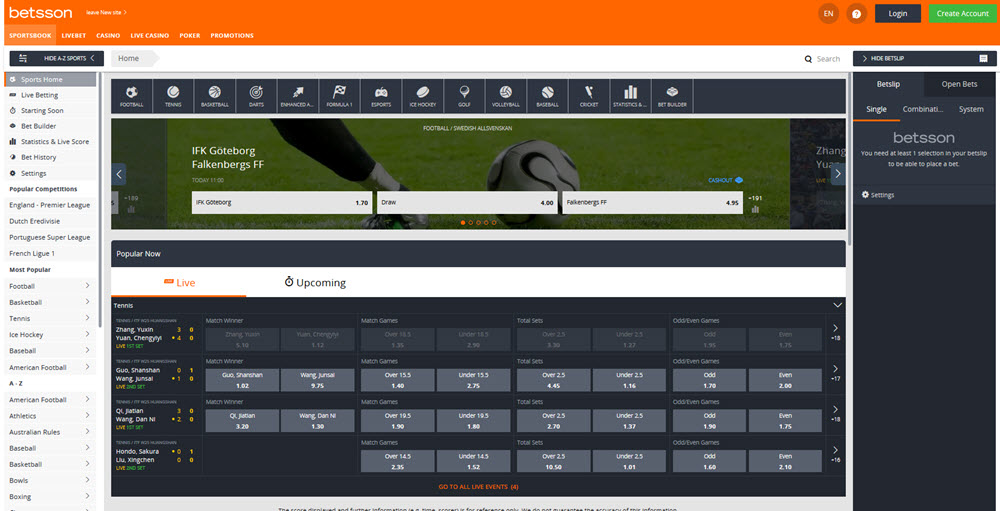Go to all live events link
1000x511 pixels.
click(x=478, y=487)
